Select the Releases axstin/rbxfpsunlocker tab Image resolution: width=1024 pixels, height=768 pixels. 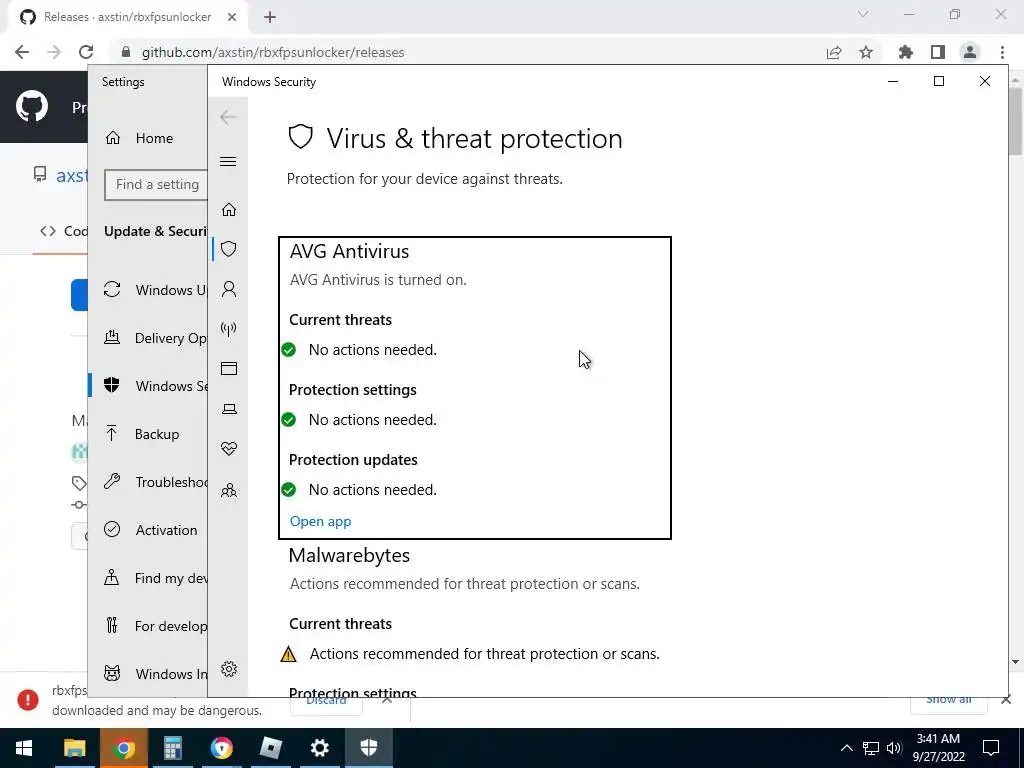[128, 18]
